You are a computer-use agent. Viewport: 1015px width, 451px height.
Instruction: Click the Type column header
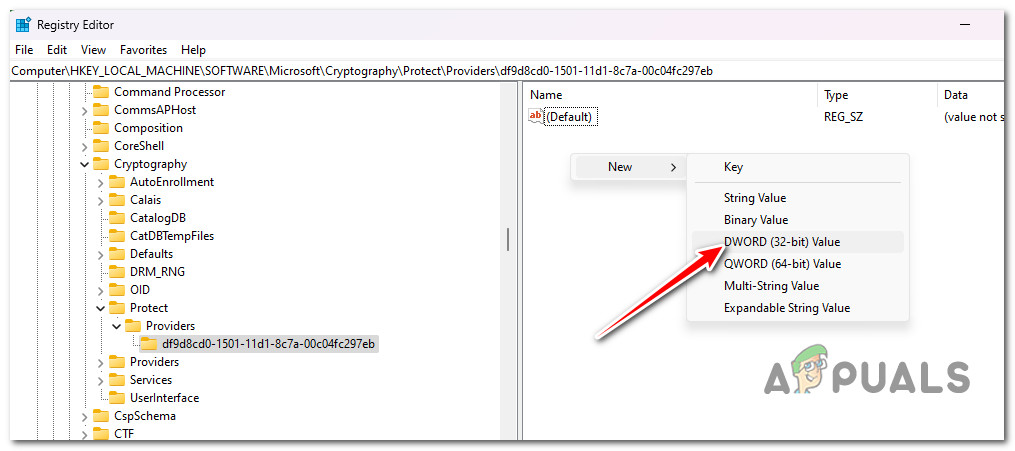coord(877,95)
